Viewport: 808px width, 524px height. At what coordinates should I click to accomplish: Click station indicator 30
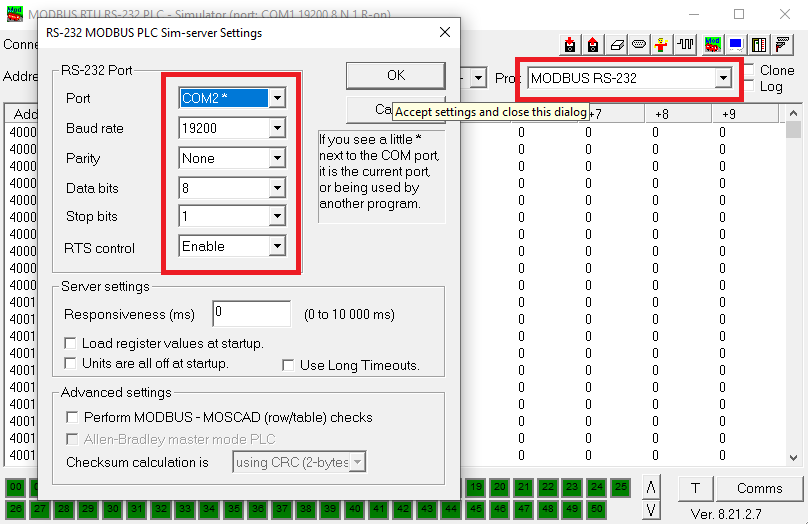click(112, 510)
